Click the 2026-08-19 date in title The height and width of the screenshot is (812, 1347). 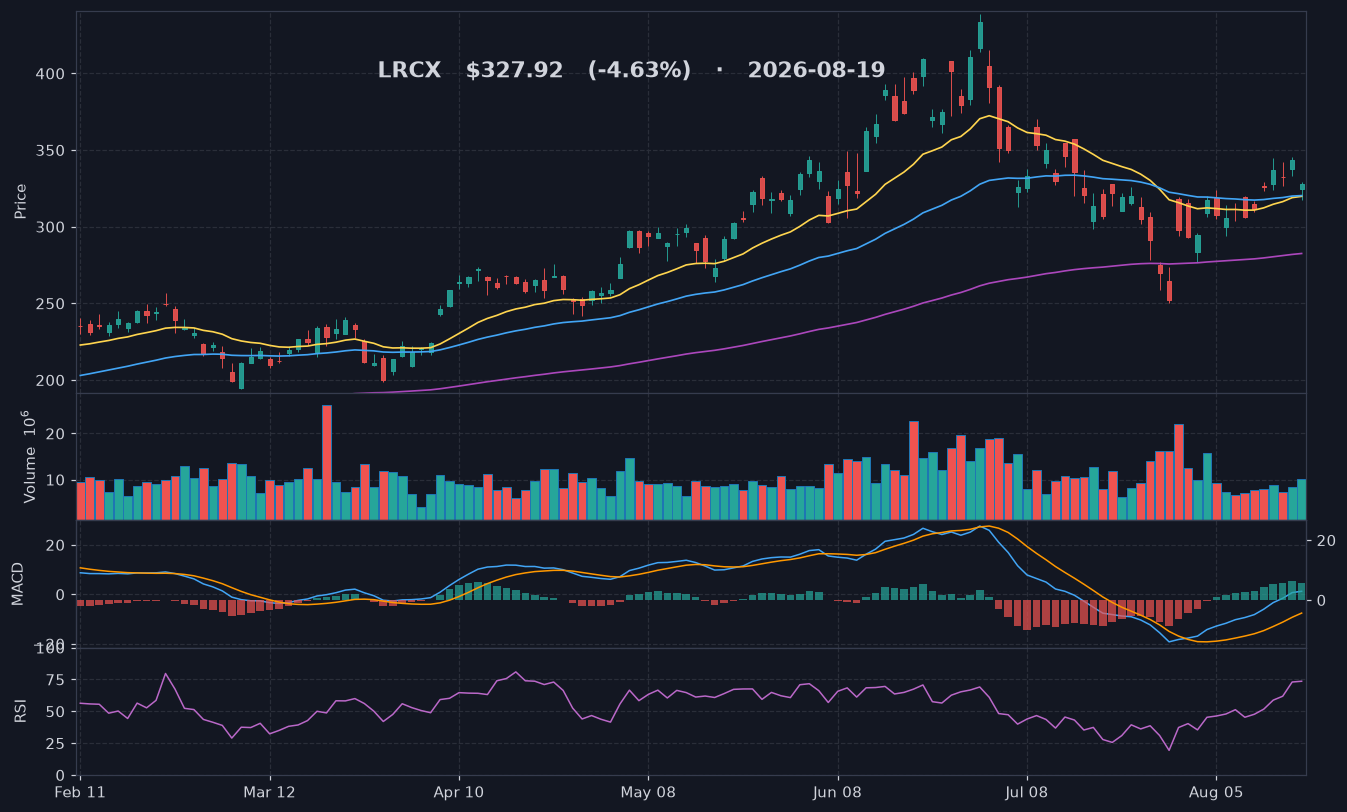tap(816, 71)
